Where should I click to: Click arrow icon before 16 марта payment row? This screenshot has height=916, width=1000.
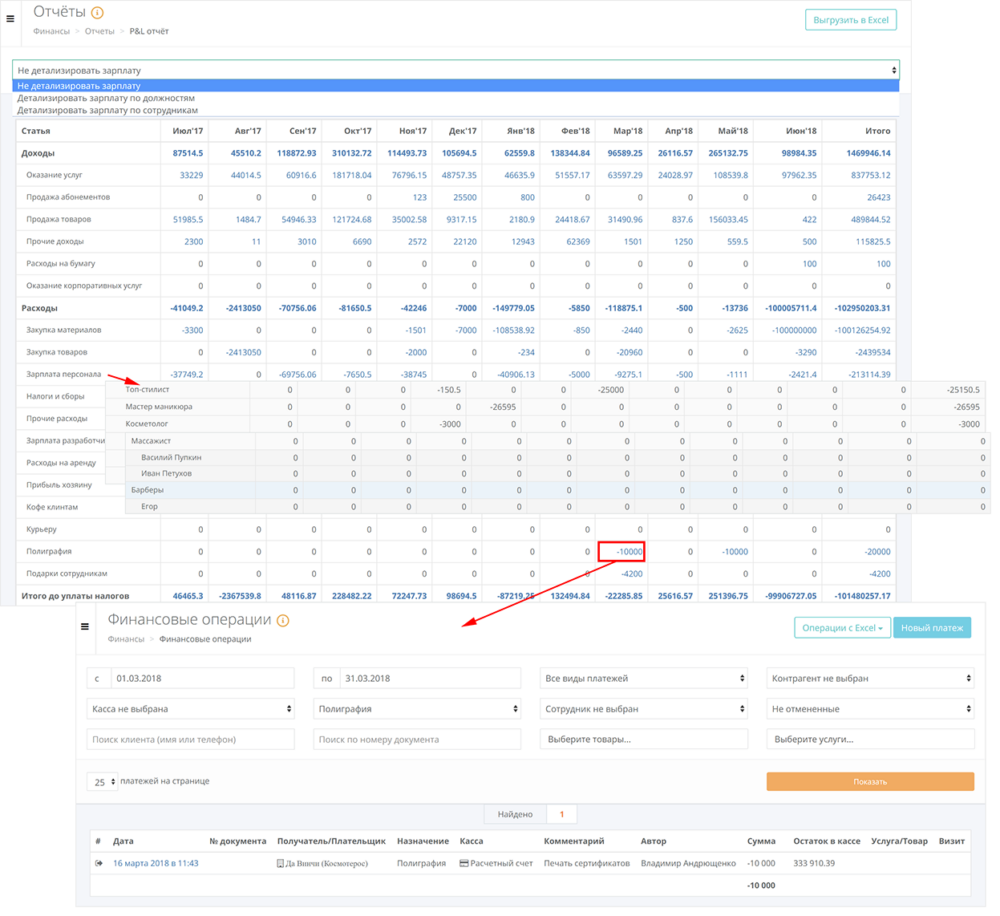pos(99,863)
